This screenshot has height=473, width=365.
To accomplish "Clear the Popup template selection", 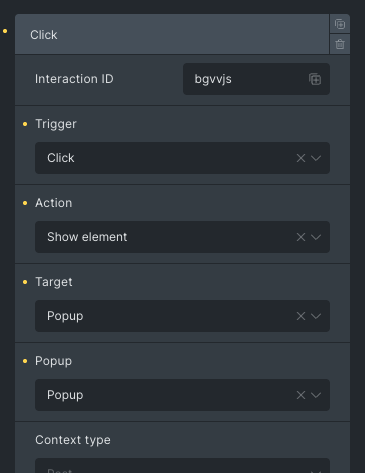I will coord(301,395).
